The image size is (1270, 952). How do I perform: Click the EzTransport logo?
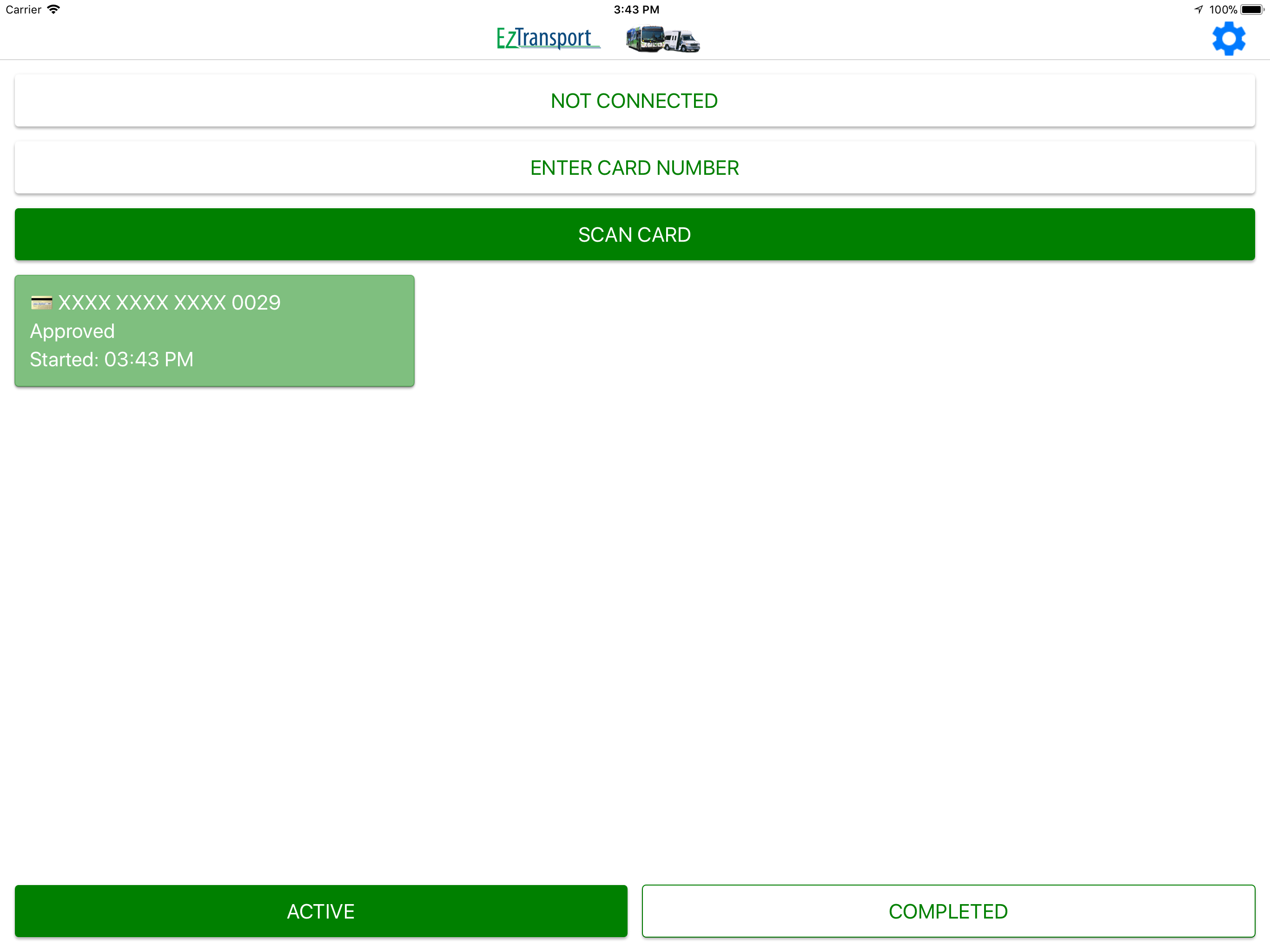tap(549, 39)
